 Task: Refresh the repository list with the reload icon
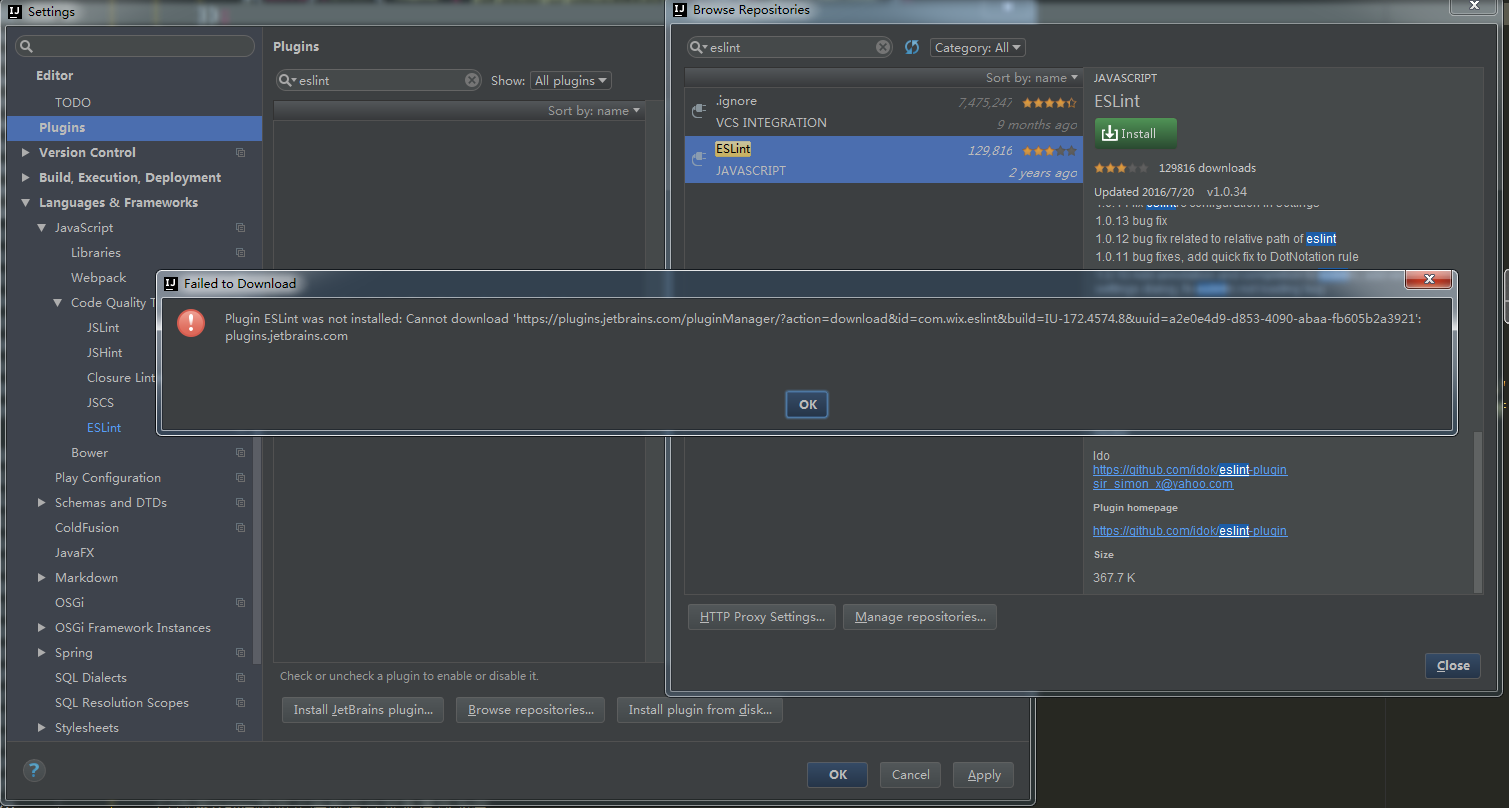tap(911, 47)
